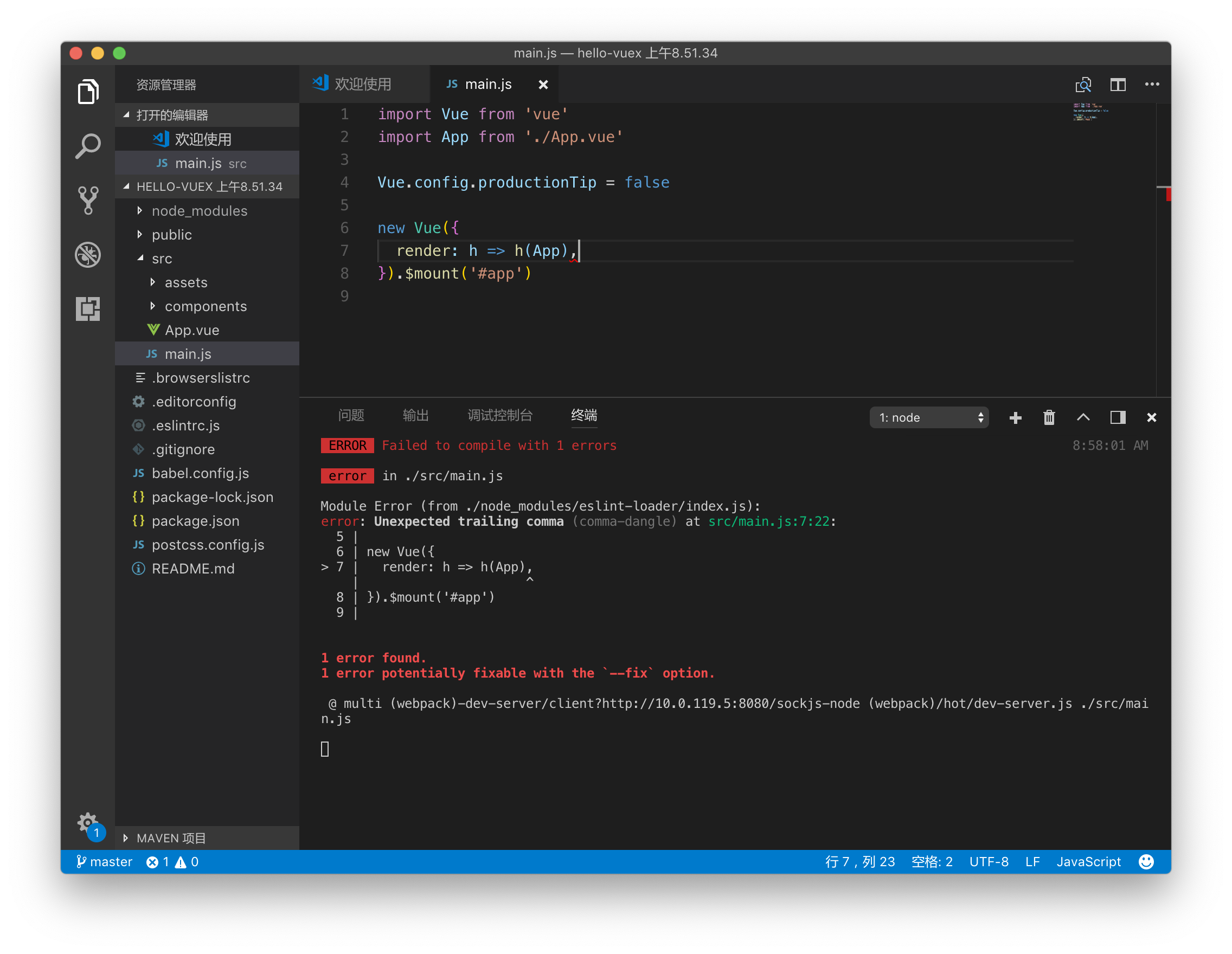The height and width of the screenshot is (954, 1232).
Task: Click the red error marker in overview ruler
Action: pyautogui.click(x=1168, y=195)
